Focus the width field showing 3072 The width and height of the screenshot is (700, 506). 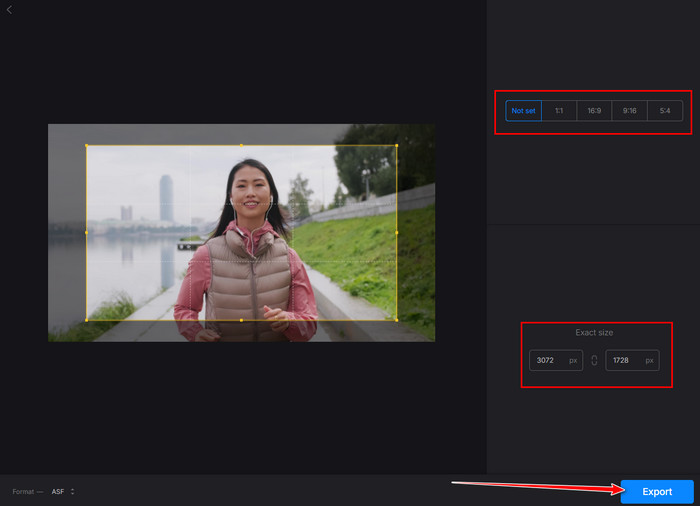pyautogui.click(x=549, y=360)
